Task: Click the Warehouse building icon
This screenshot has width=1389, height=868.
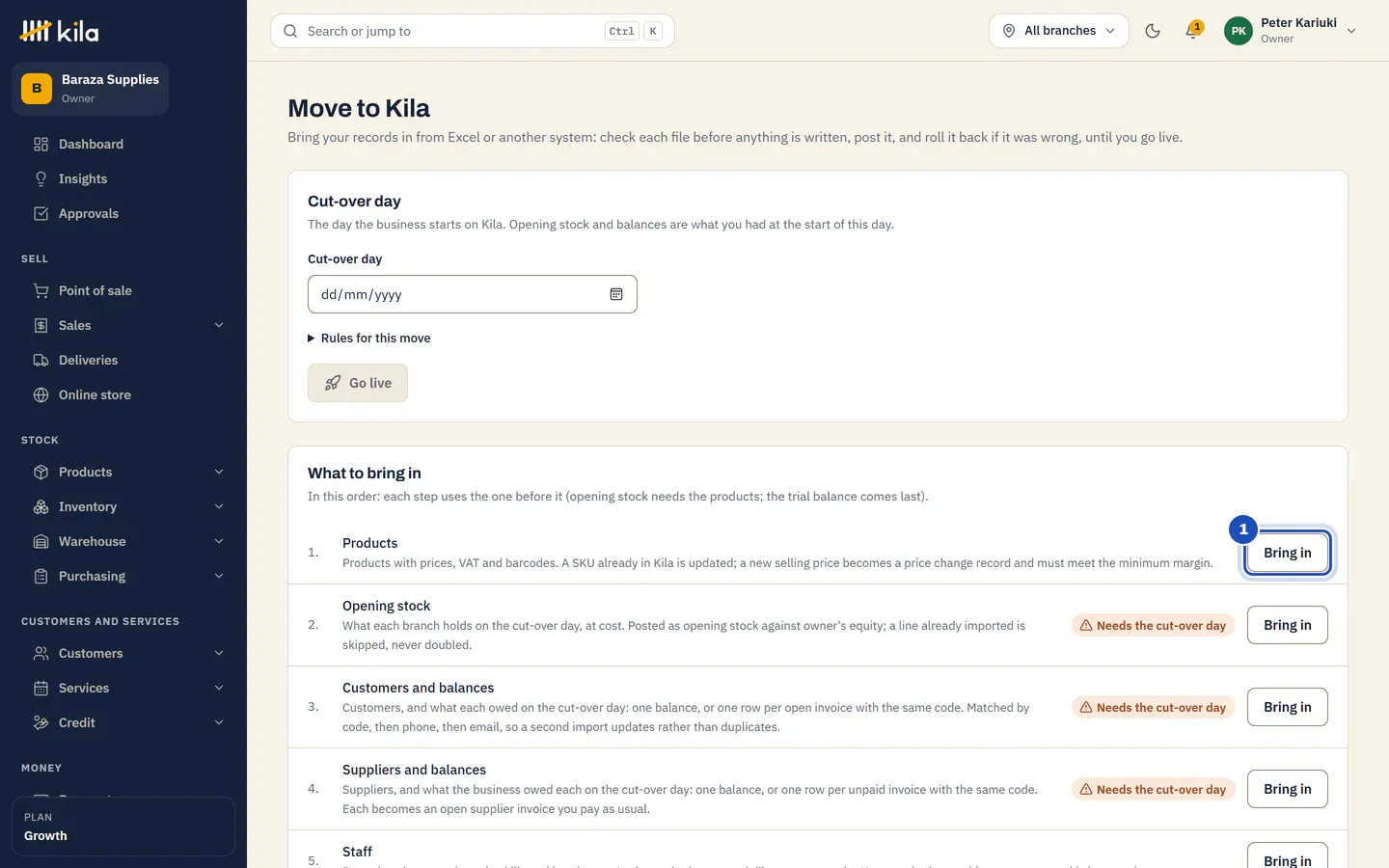Action: [x=41, y=542]
